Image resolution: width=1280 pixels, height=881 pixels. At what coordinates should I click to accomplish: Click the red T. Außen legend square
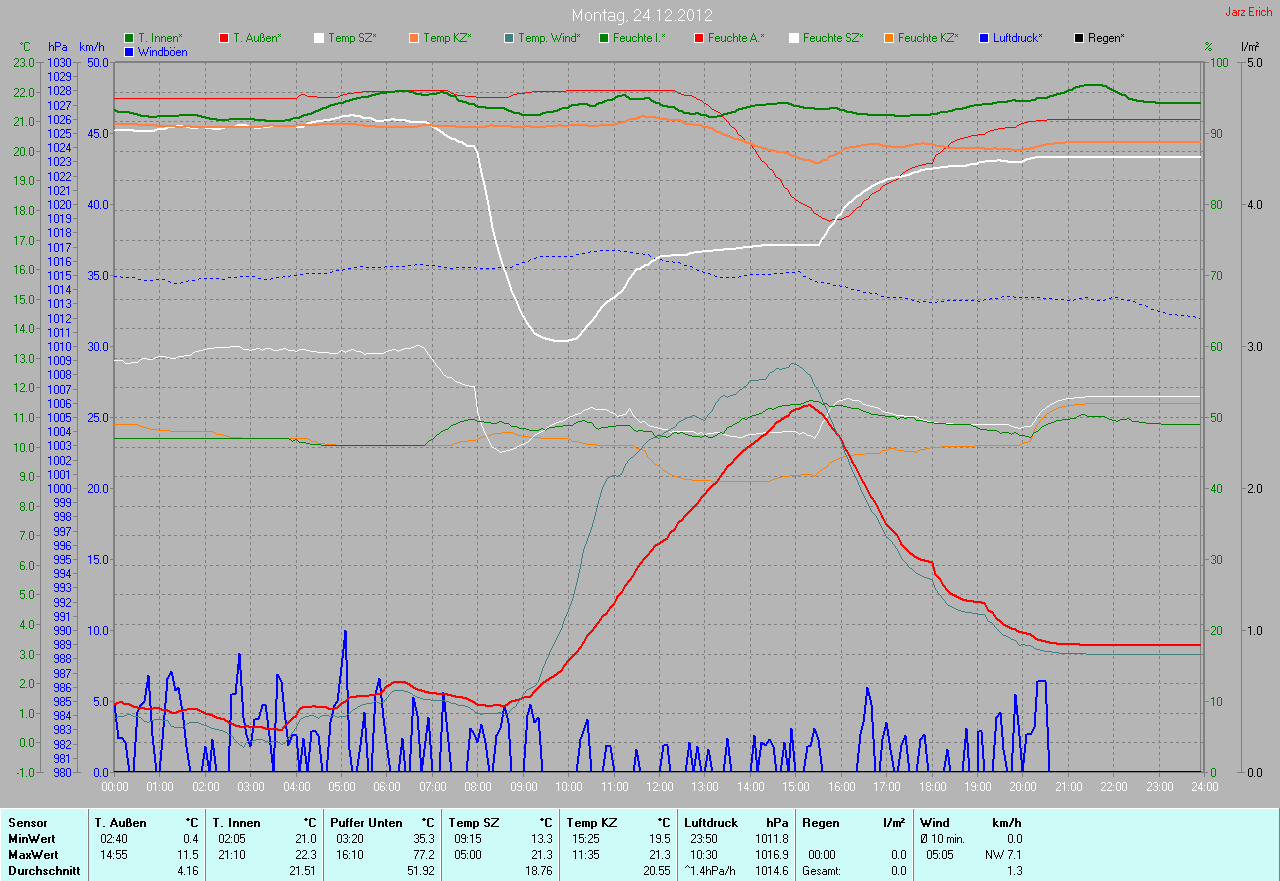(x=224, y=38)
